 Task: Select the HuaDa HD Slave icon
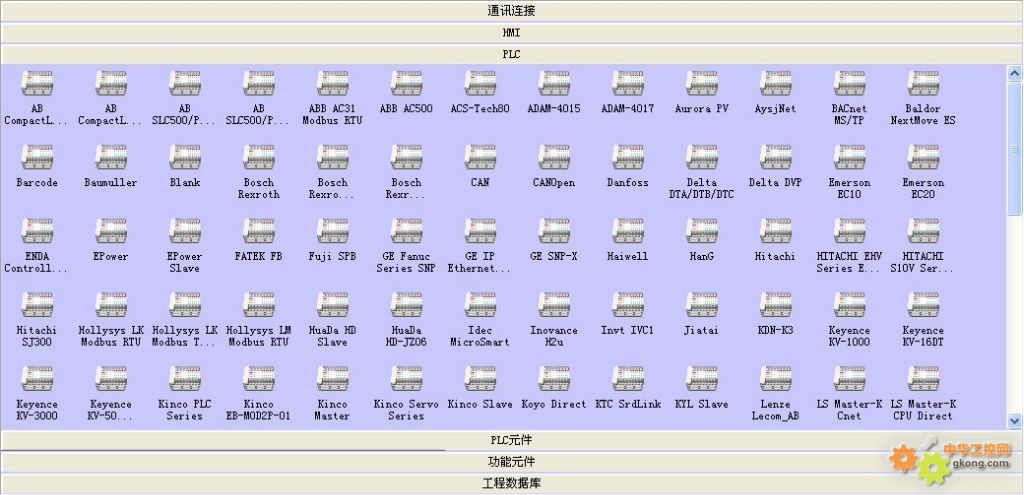tap(332, 305)
